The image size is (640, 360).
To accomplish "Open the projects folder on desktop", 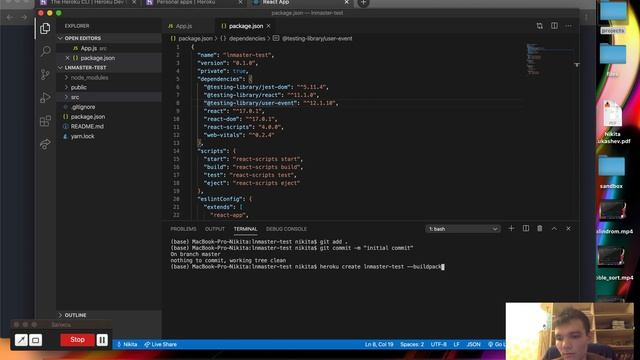I will 613,16.
